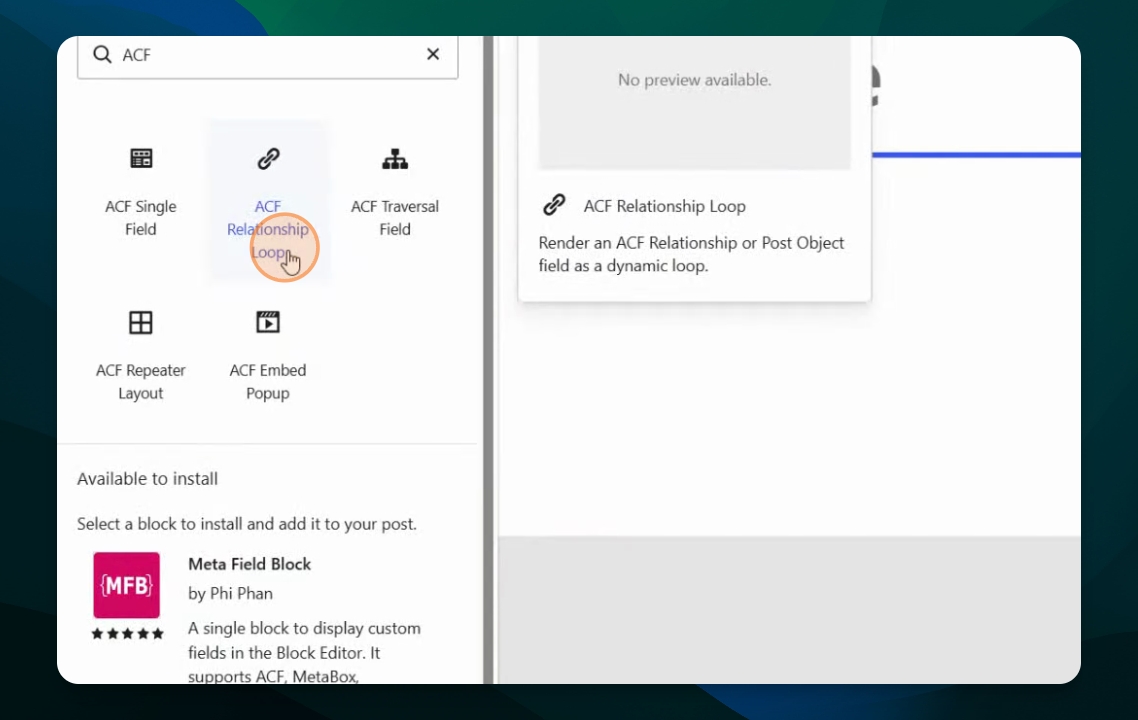The height and width of the screenshot is (720, 1138).
Task: Click the ACF Embed Popup label
Action: click(x=268, y=382)
